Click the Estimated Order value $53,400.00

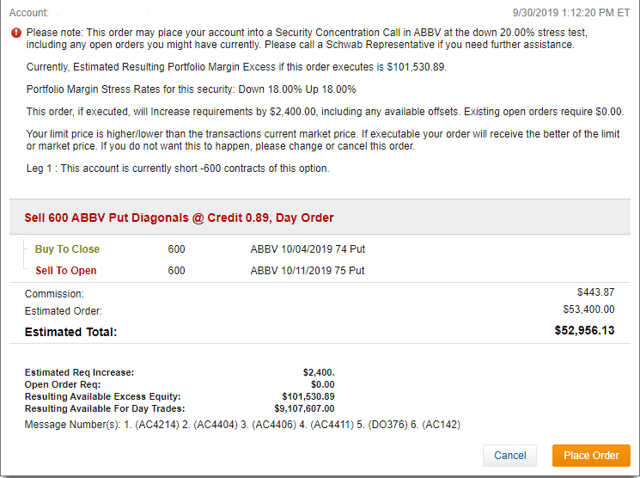click(x=589, y=309)
